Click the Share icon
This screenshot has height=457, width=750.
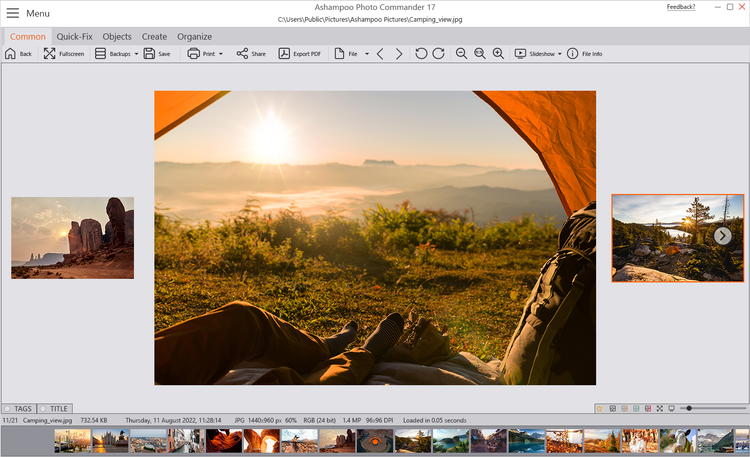click(243, 53)
